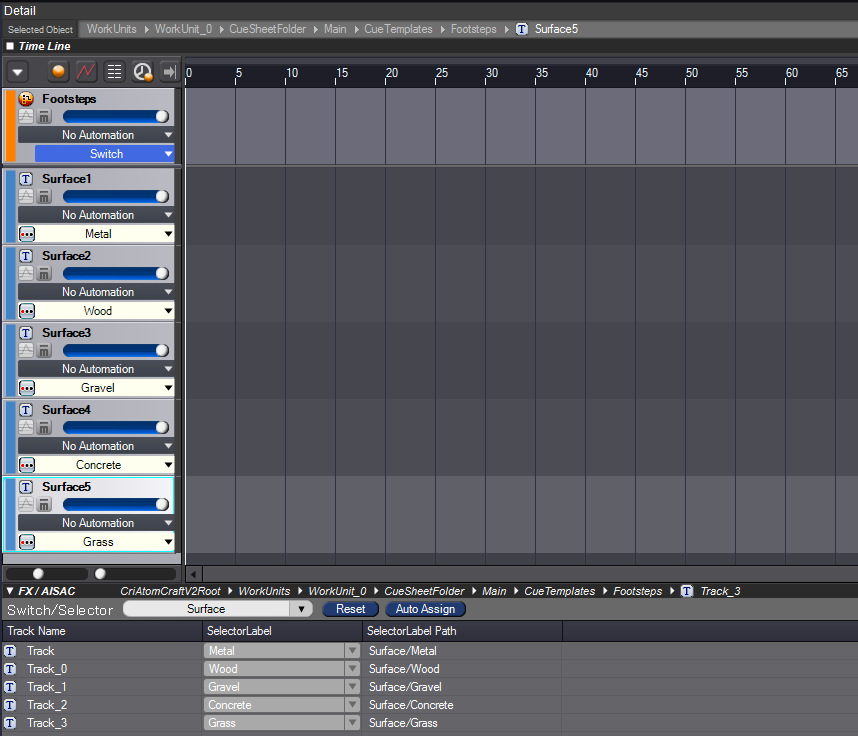Image resolution: width=858 pixels, height=736 pixels.
Task: Collapse the FX / AISAC section triangle
Action: pyautogui.click(x=10, y=591)
